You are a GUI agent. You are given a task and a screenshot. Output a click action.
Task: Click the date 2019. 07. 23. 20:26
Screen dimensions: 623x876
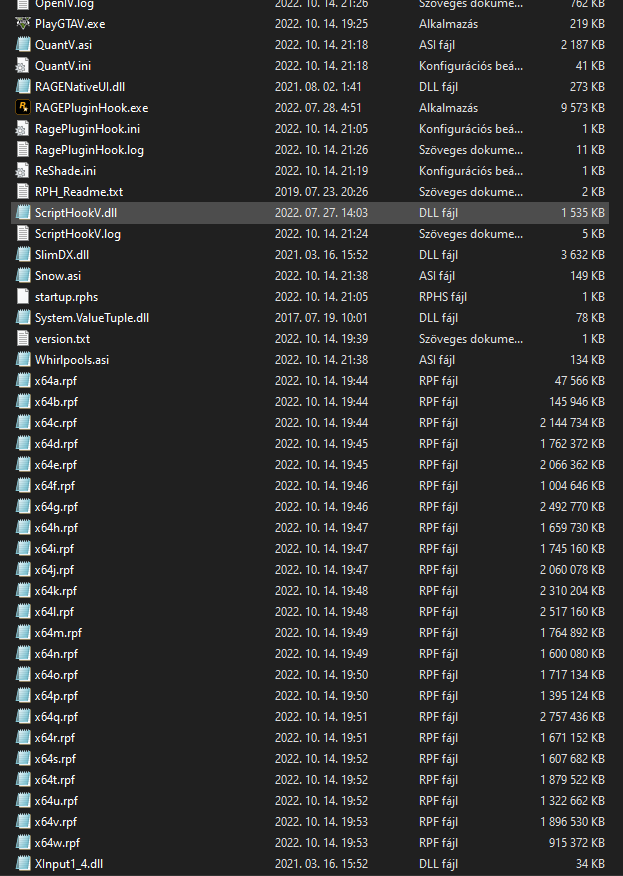(x=321, y=192)
